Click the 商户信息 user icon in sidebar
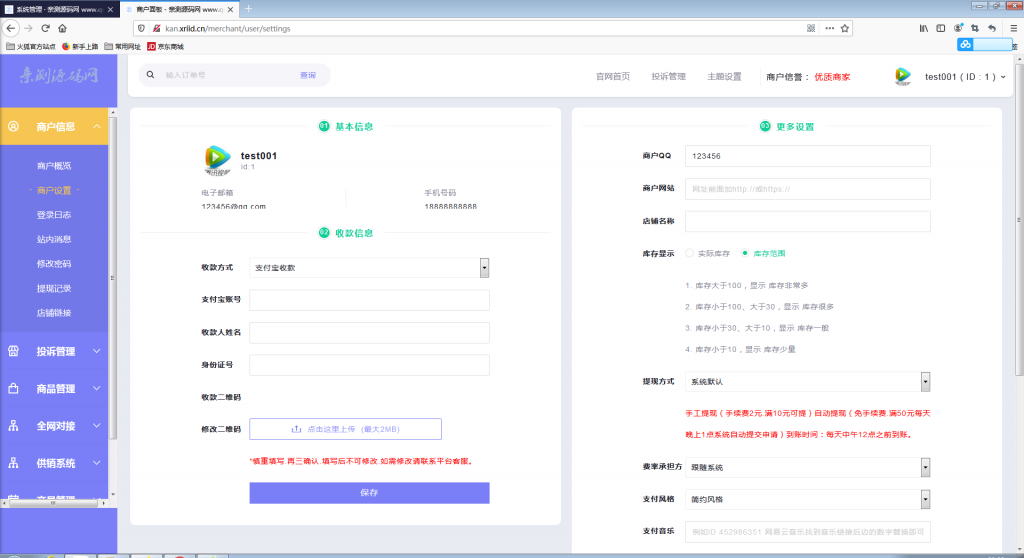Screen dimensions: 1024x558 tap(14, 127)
